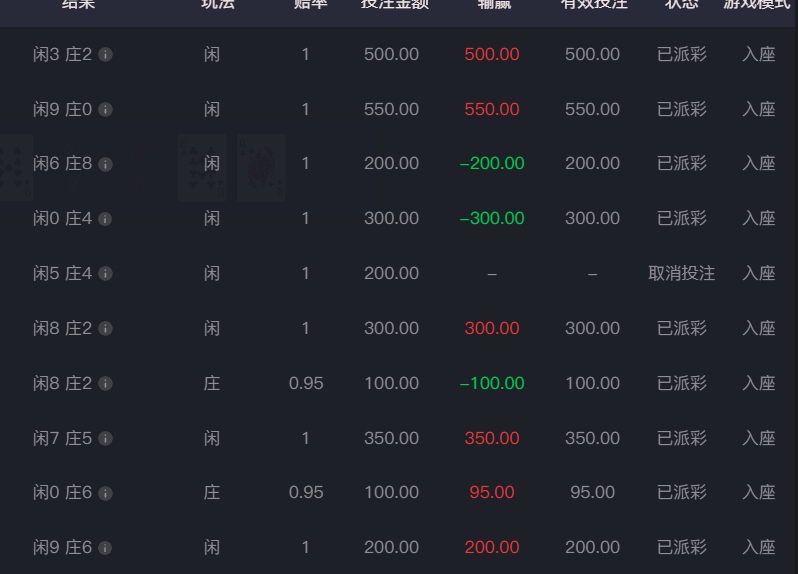Image resolution: width=798 pixels, height=574 pixels.
Task: Click the info icon for 闲6 庄8
Action: [105, 164]
